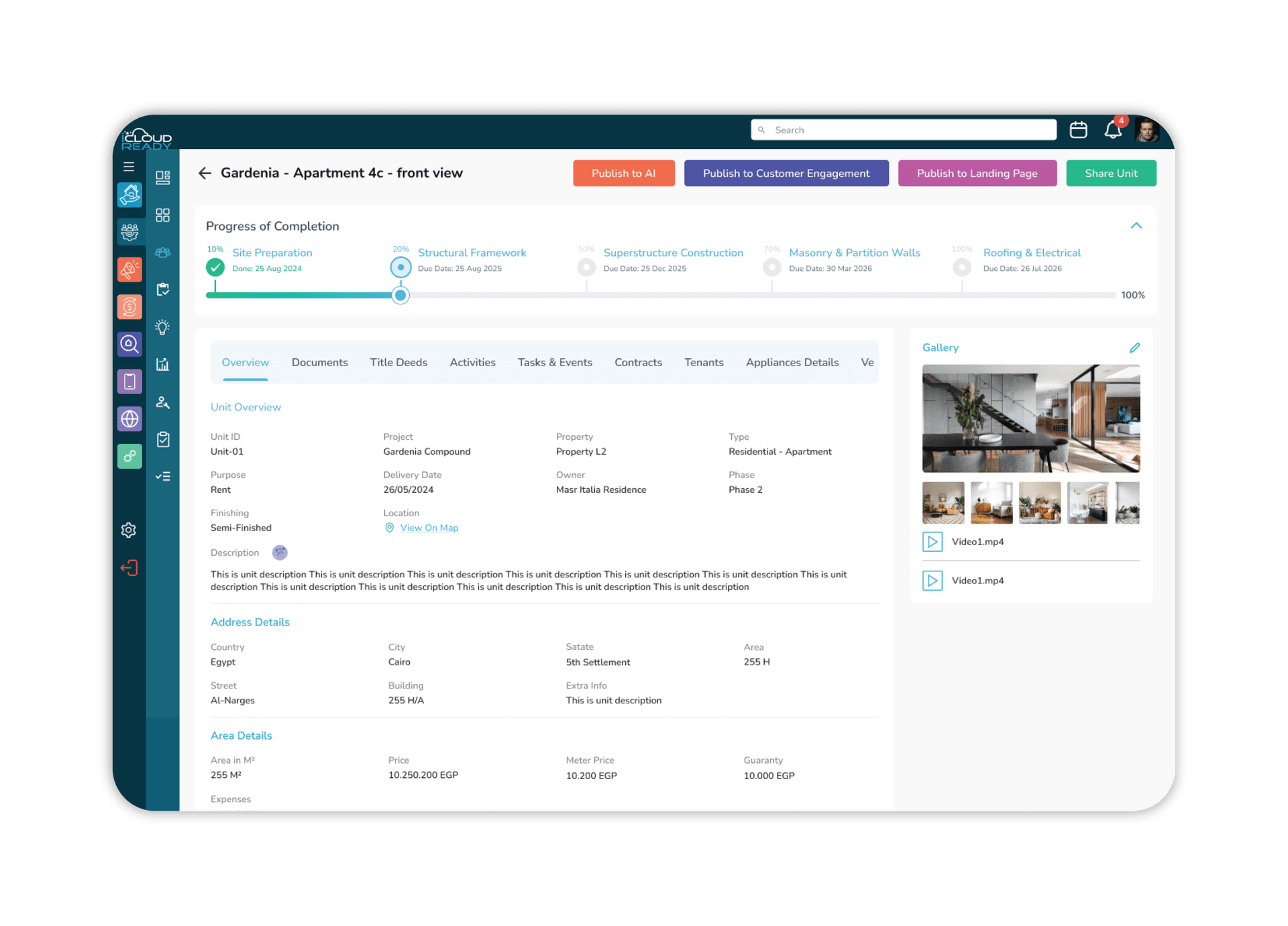The image size is (1288, 926).
Task: Click the globe module in the sidebar
Action: coord(129,418)
